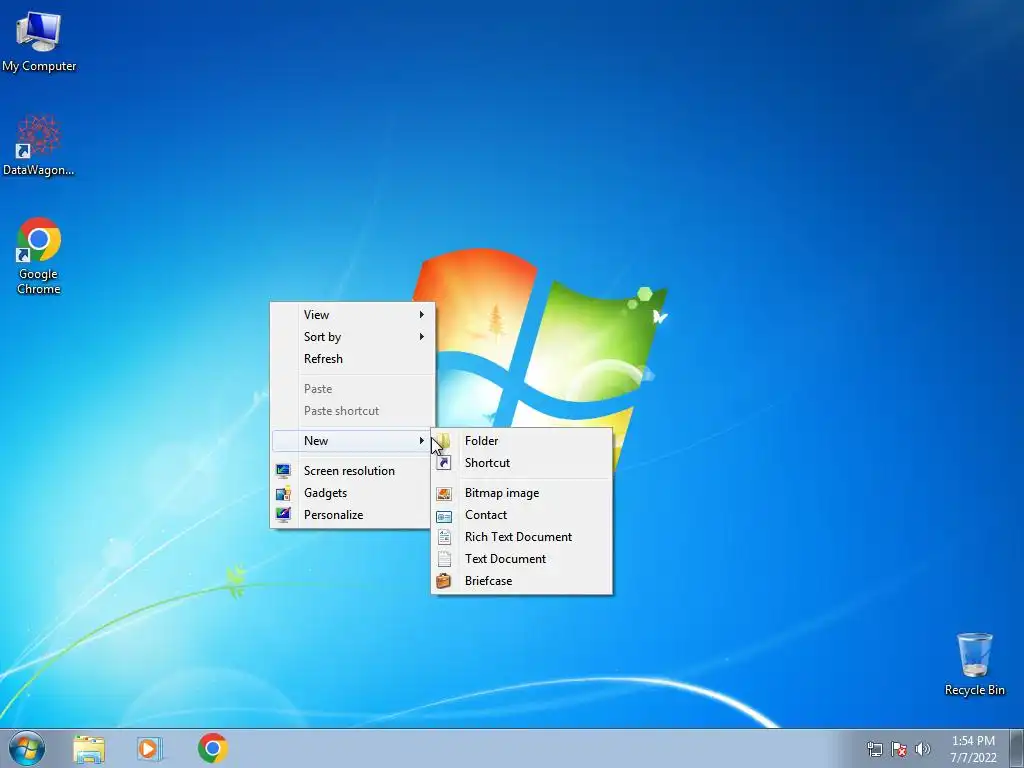Create a new Text Document
1024x768 pixels.
pyautogui.click(x=522, y=559)
